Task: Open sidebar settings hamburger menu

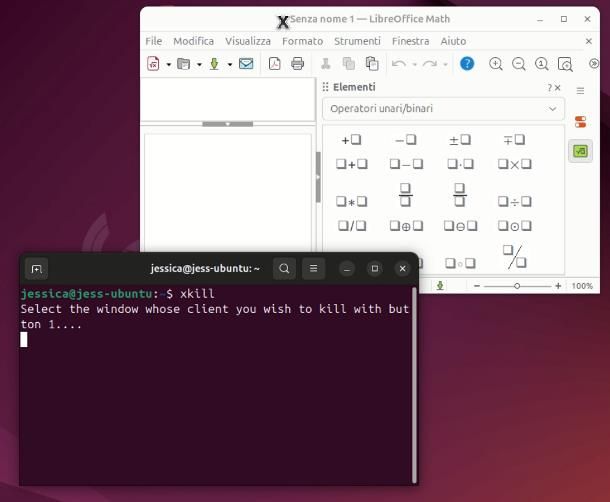Action: pos(580,91)
